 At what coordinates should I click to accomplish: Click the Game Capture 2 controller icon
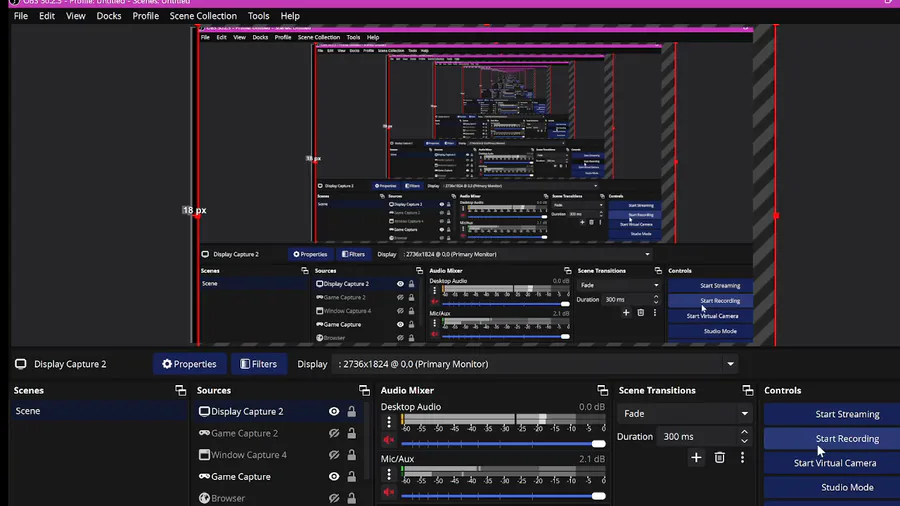click(204, 433)
